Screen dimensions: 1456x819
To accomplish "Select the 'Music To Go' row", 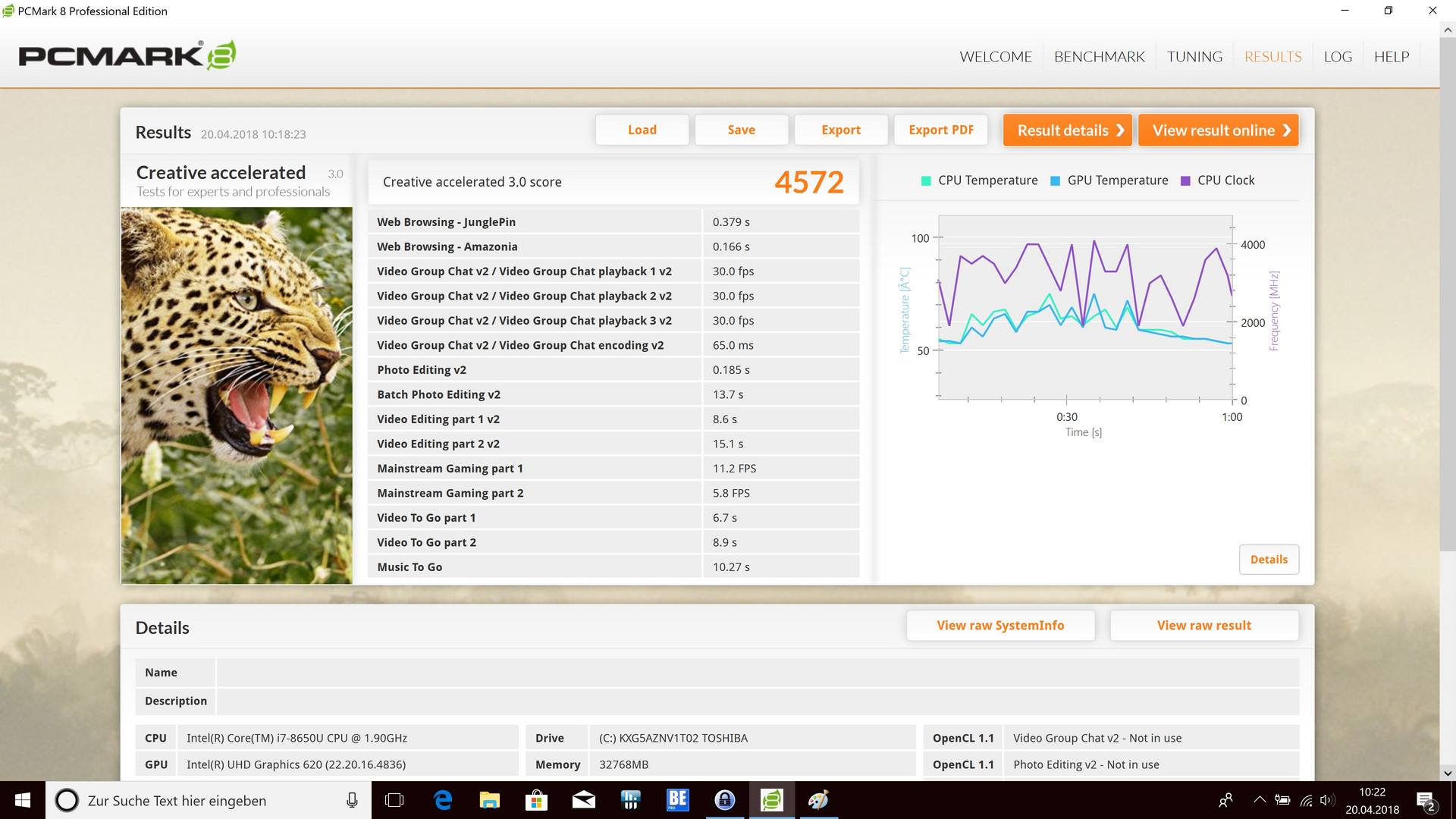I will coord(613,567).
